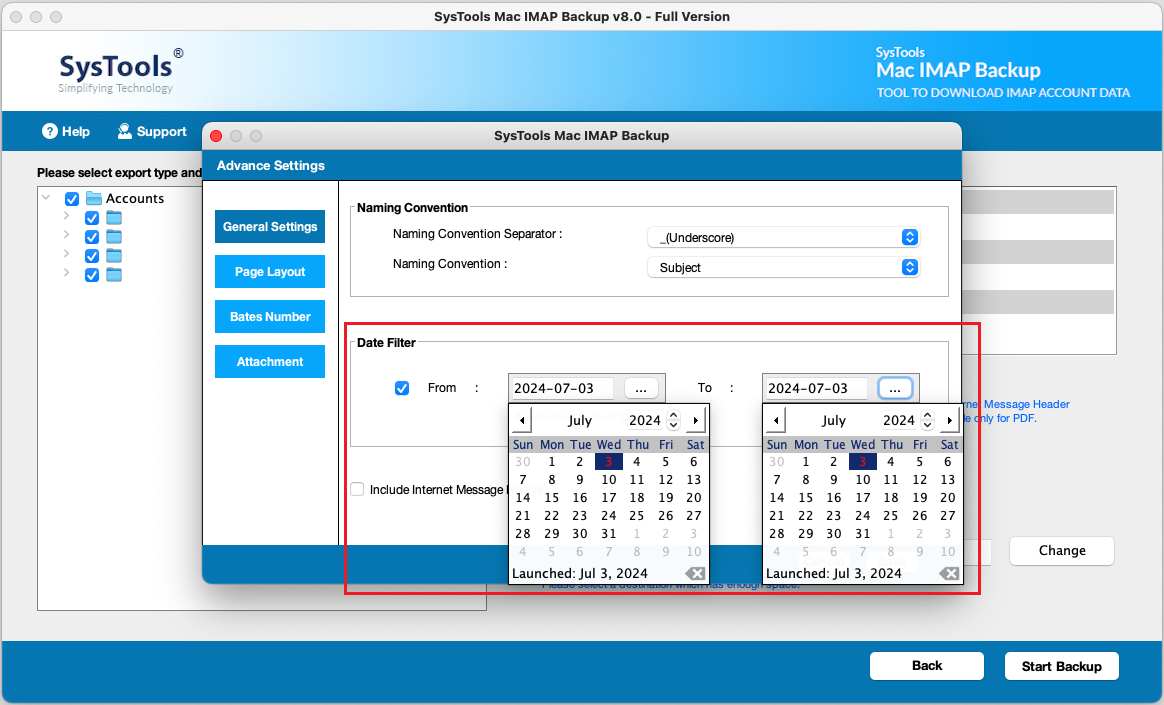This screenshot has height=705, width=1164.
Task: Go to previous month in To calendar
Action: pos(776,420)
